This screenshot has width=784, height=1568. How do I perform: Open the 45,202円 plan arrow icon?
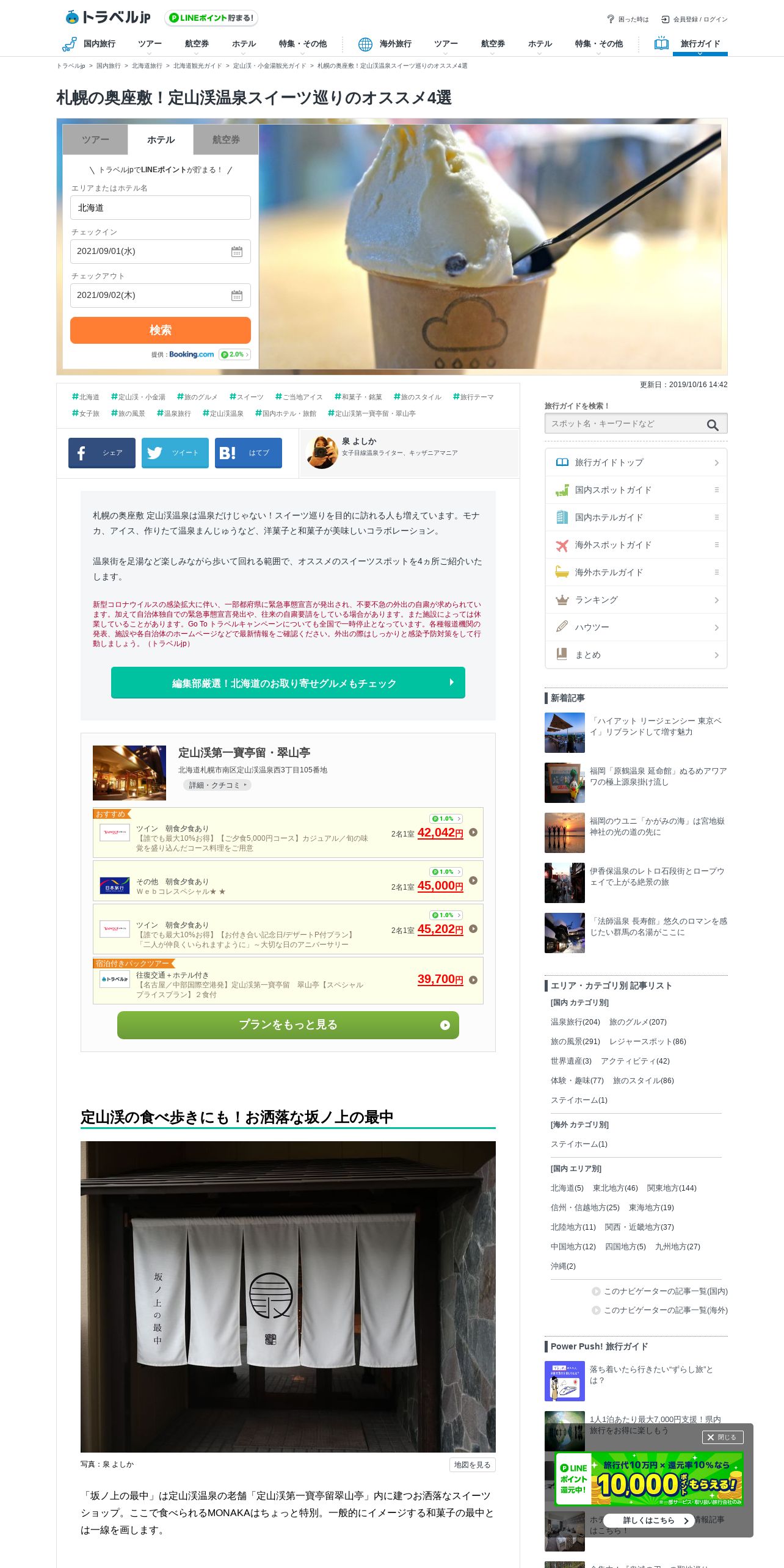pyautogui.click(x=473, y=929)
